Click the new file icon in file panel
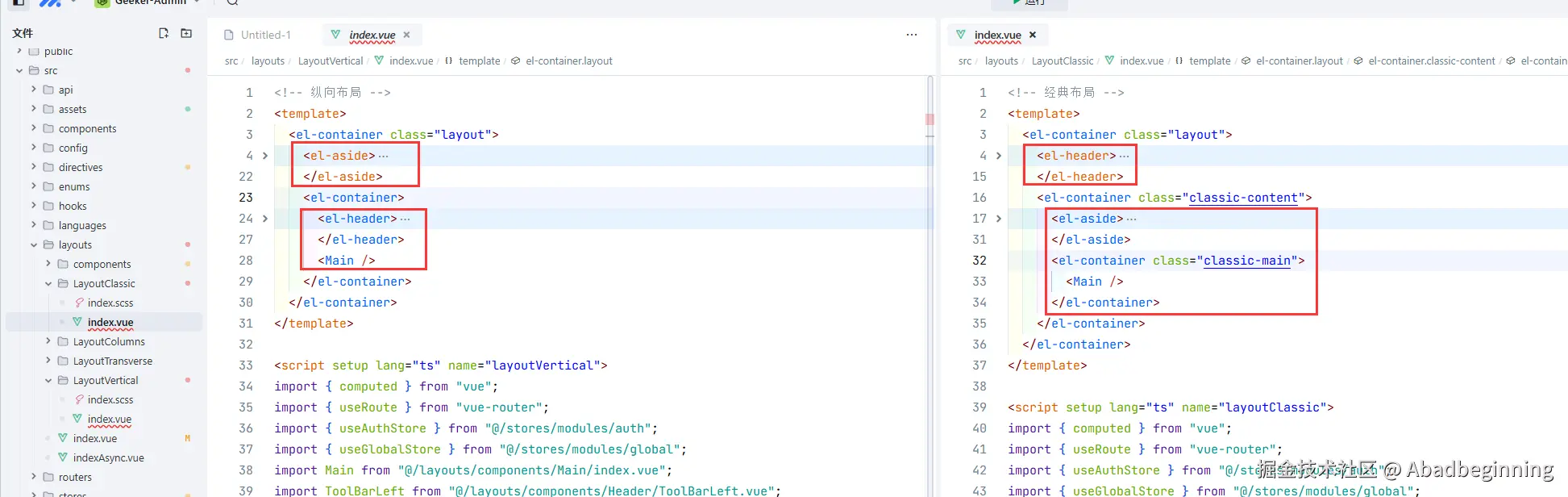 tap(164, 33)
